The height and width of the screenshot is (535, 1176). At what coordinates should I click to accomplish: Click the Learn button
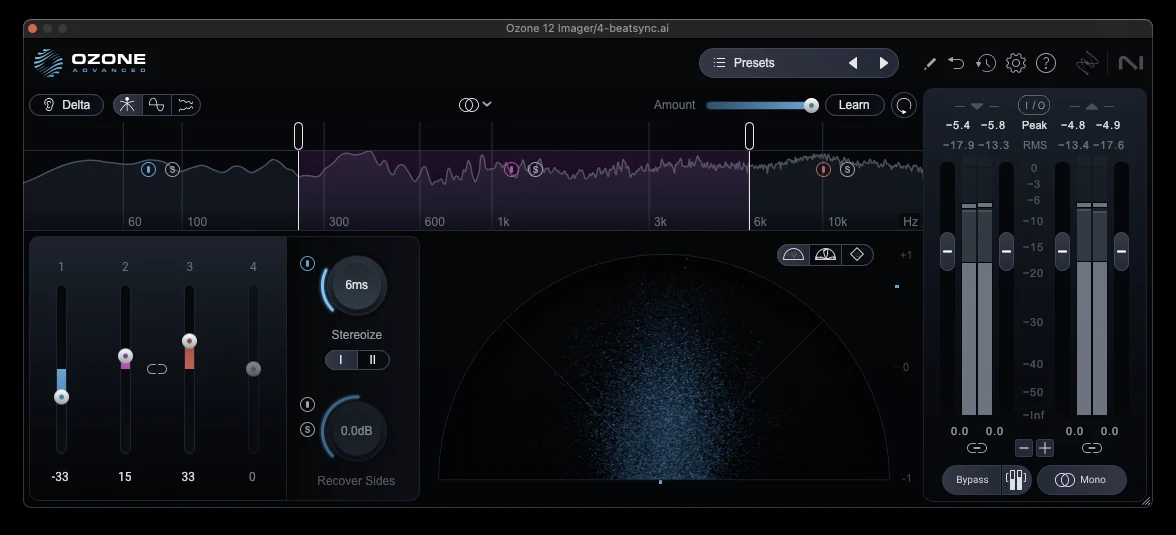coord(854,105)
